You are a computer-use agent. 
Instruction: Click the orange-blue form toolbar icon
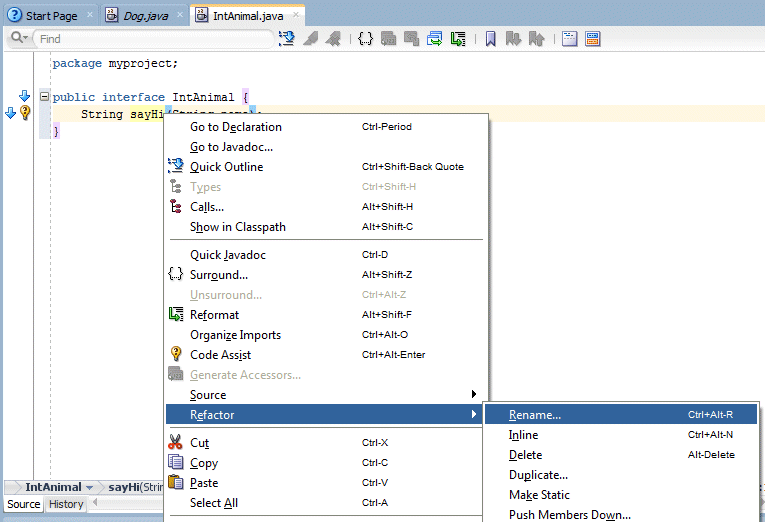pyautogui.click(x=593, y=39)
